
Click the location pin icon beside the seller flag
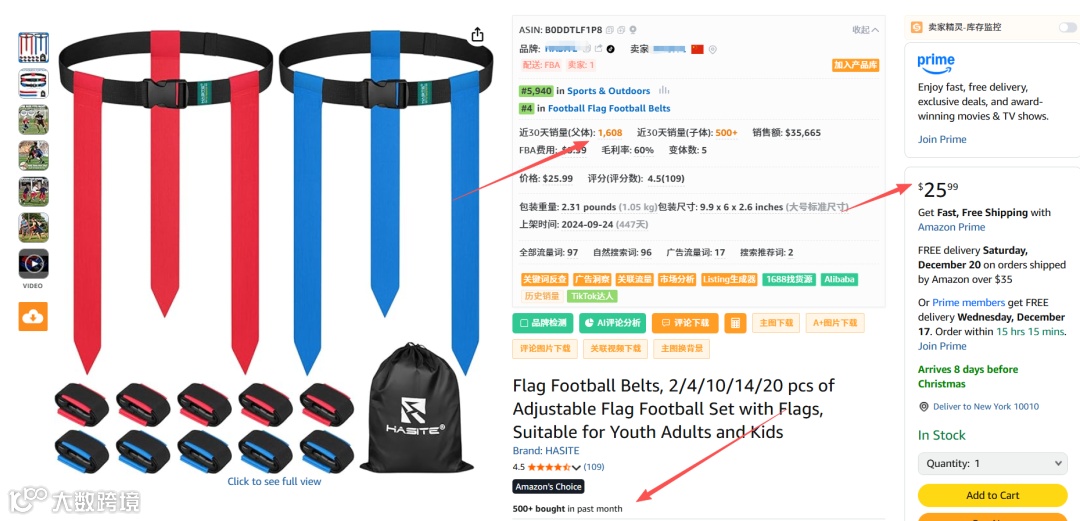coord(713,50)
